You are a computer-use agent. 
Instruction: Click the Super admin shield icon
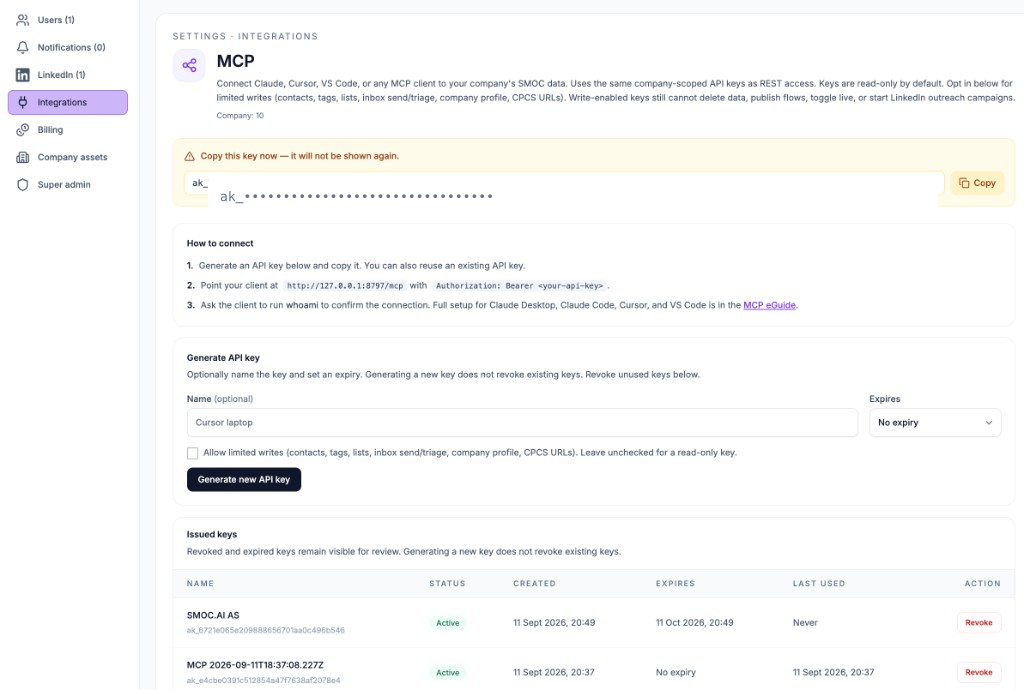click(x=23, y=185)
